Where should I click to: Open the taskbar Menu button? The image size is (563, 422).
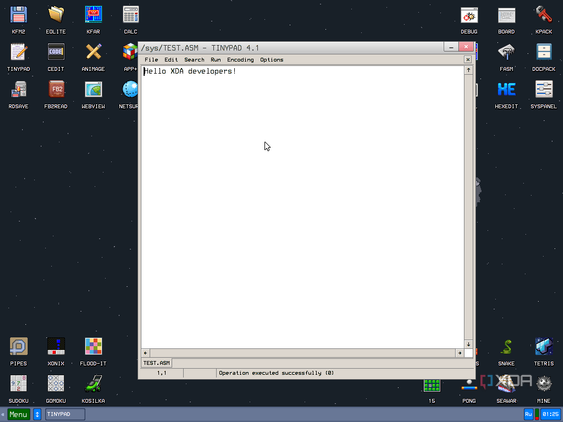[x=18, y=414]
